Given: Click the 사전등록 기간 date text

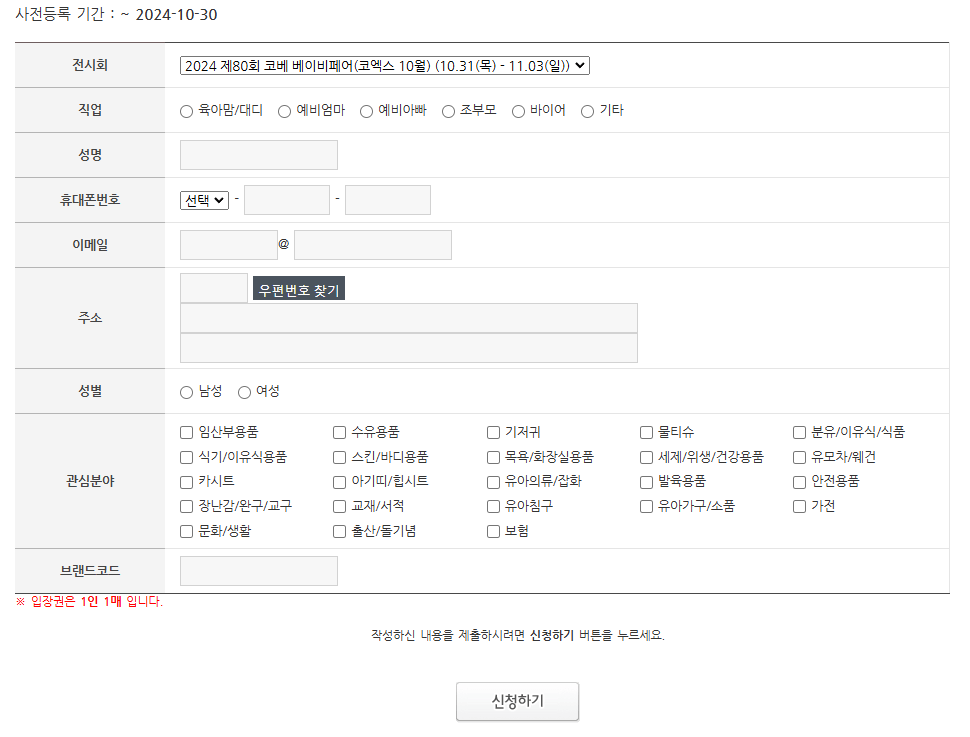Looking at the screenshot, I should point(116,14).
